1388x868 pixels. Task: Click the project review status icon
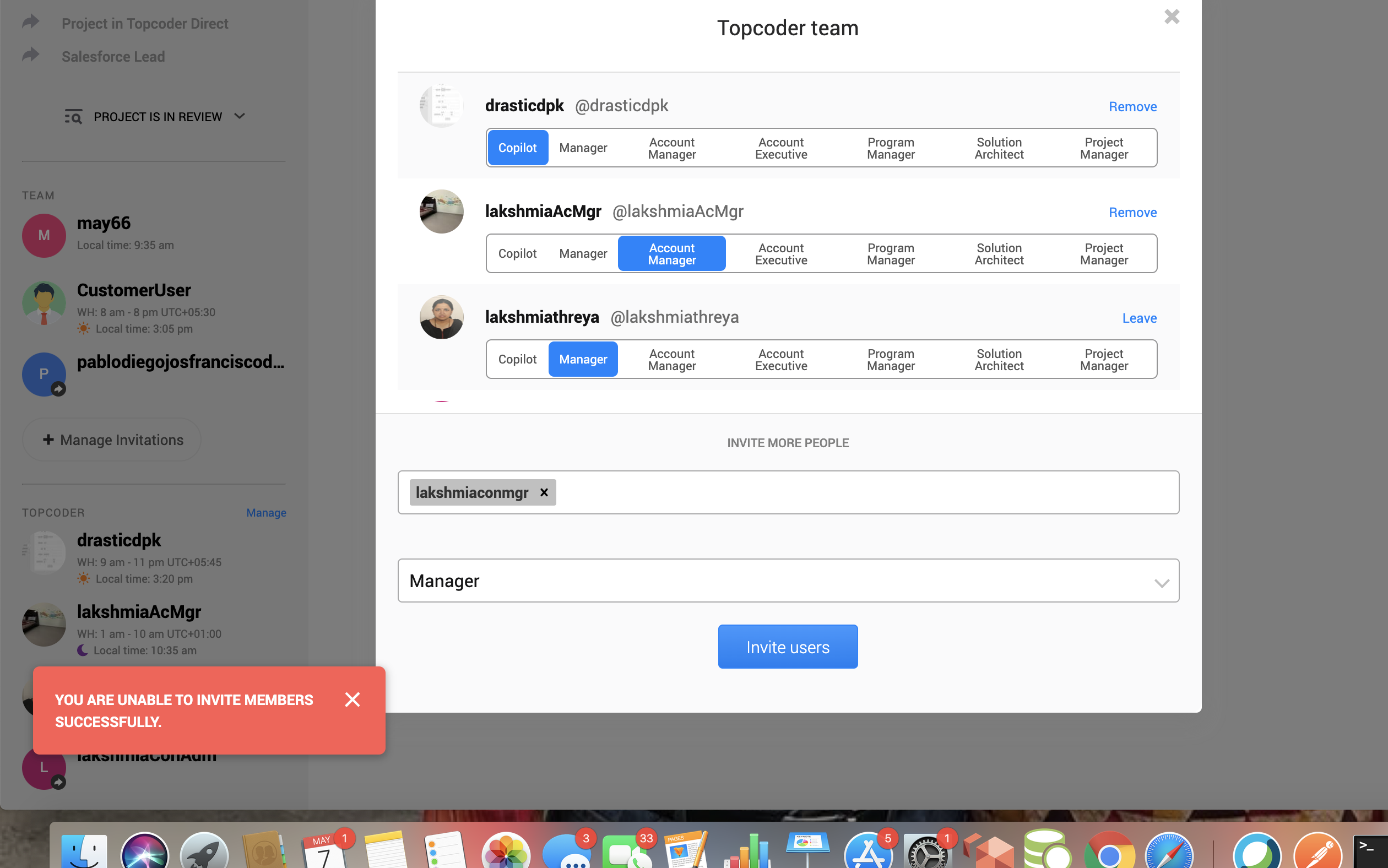73,117
